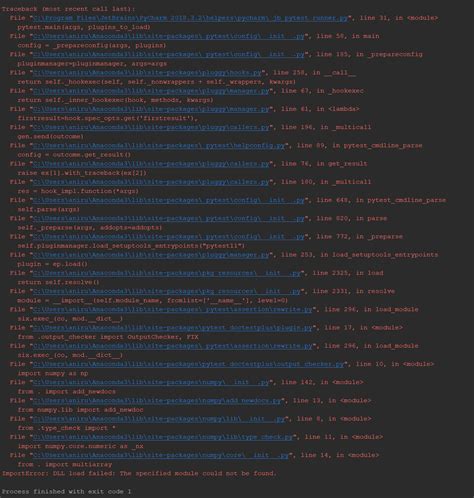
Task: Jump to the output_checker.py file link
Action: coord(188,364)
